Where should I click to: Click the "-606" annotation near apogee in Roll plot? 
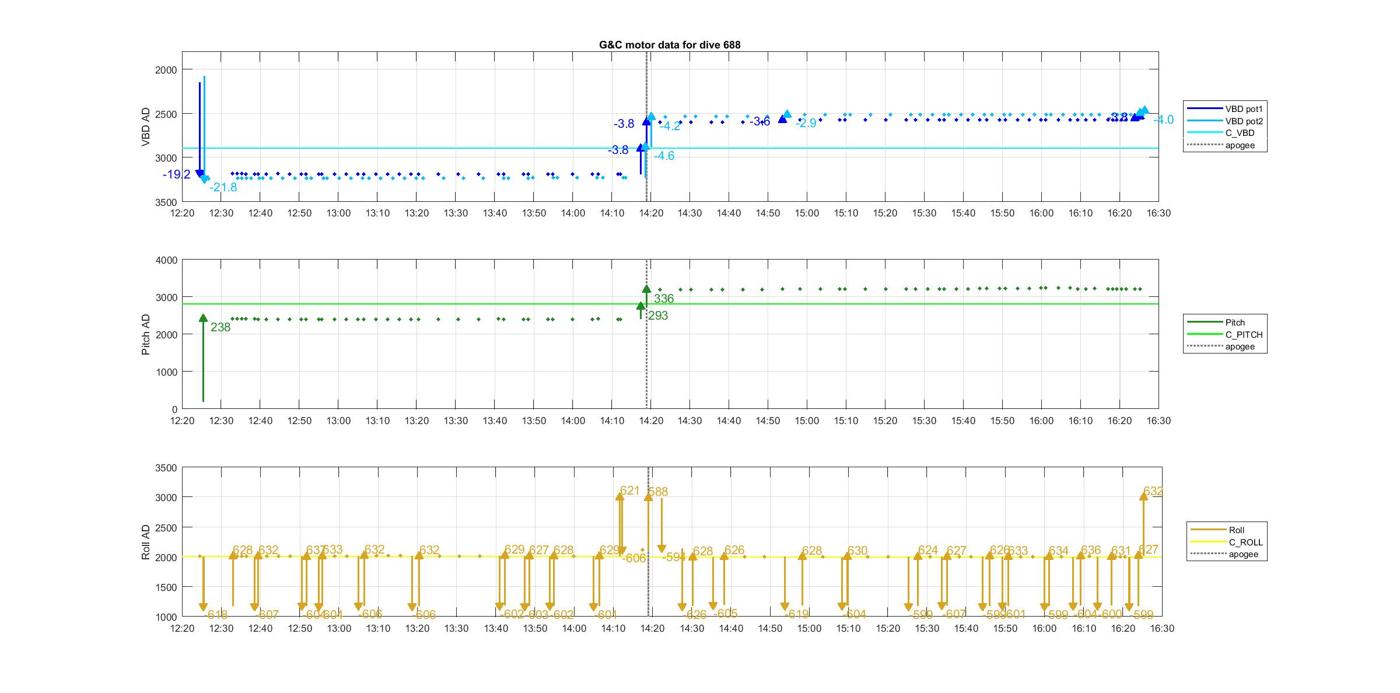point(634,558)
